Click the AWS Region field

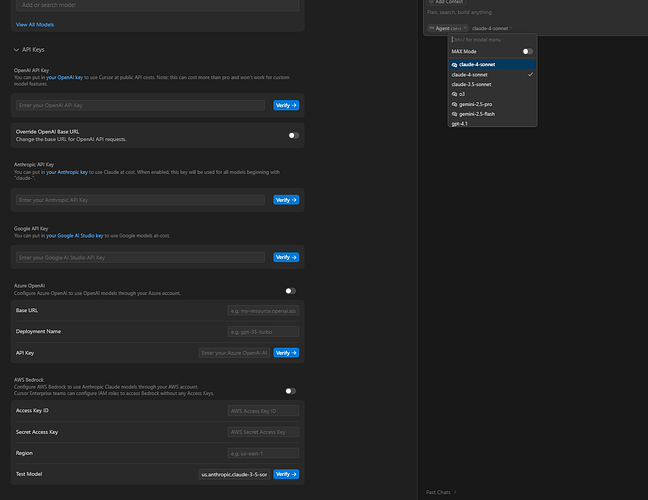coord(263,453)
